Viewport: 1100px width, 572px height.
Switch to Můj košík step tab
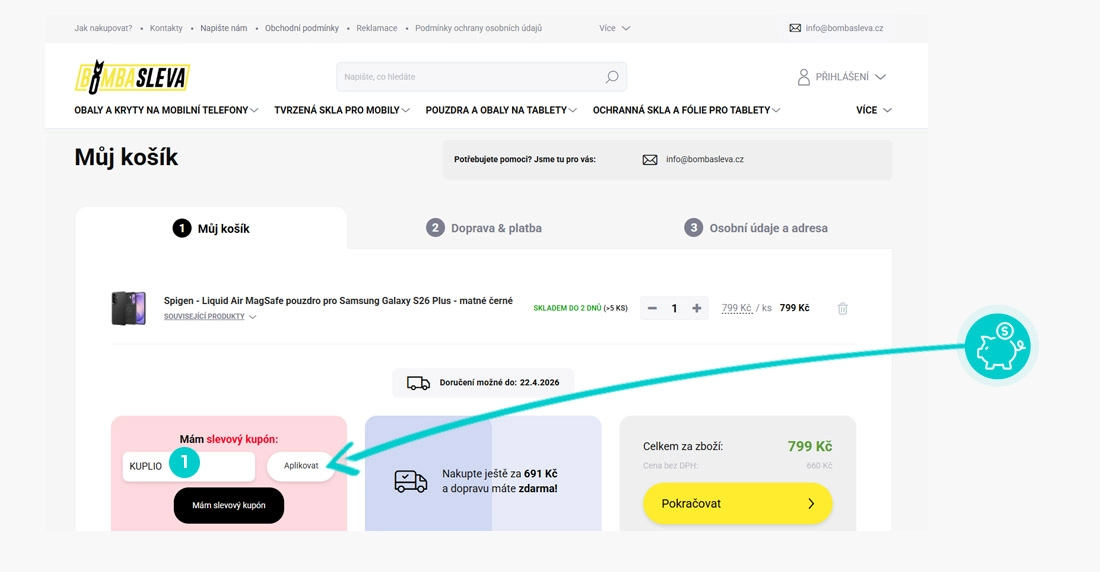coord(211,228)
